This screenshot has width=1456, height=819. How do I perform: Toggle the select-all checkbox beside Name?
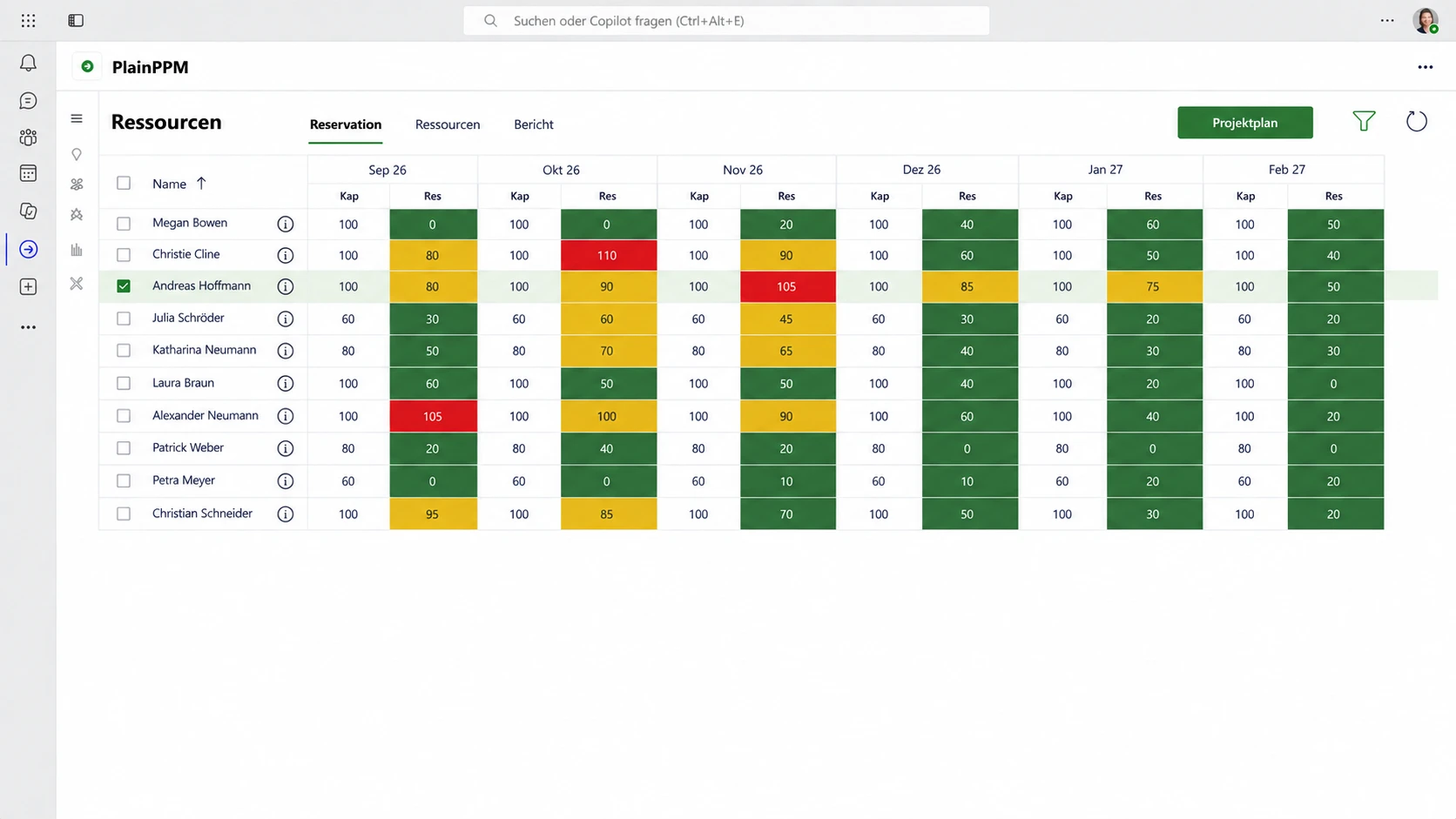click(x=124, y=183)
